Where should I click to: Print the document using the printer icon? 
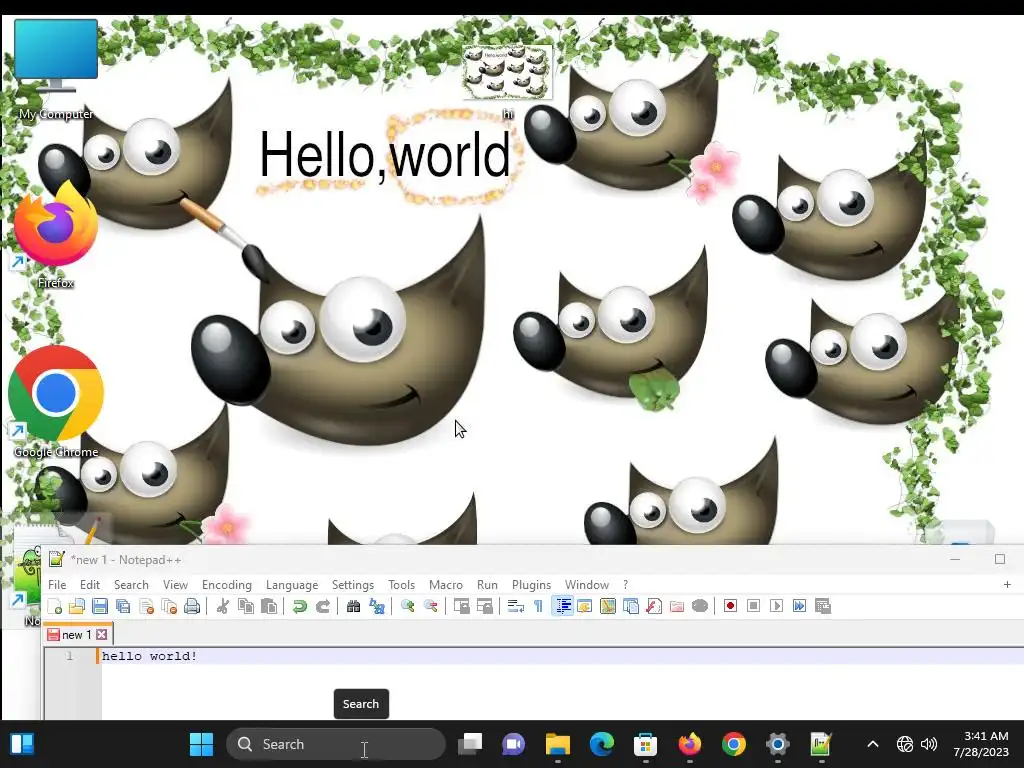(x=192, y=607)
